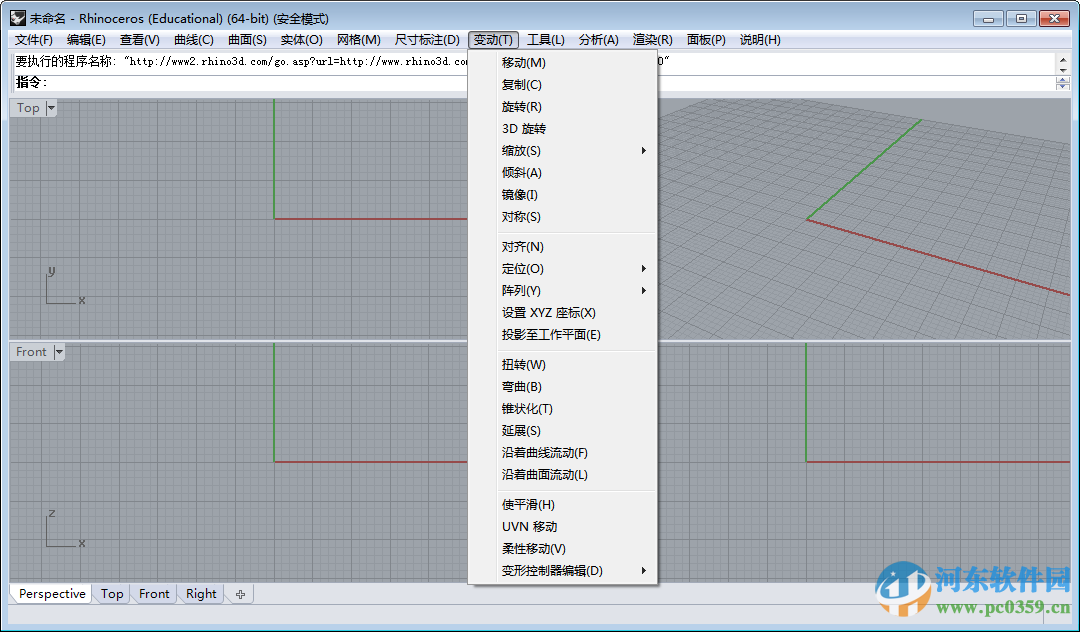Choose 柔性移动(V) menu entry
The image size is (1080, 632).
(563, 549)
